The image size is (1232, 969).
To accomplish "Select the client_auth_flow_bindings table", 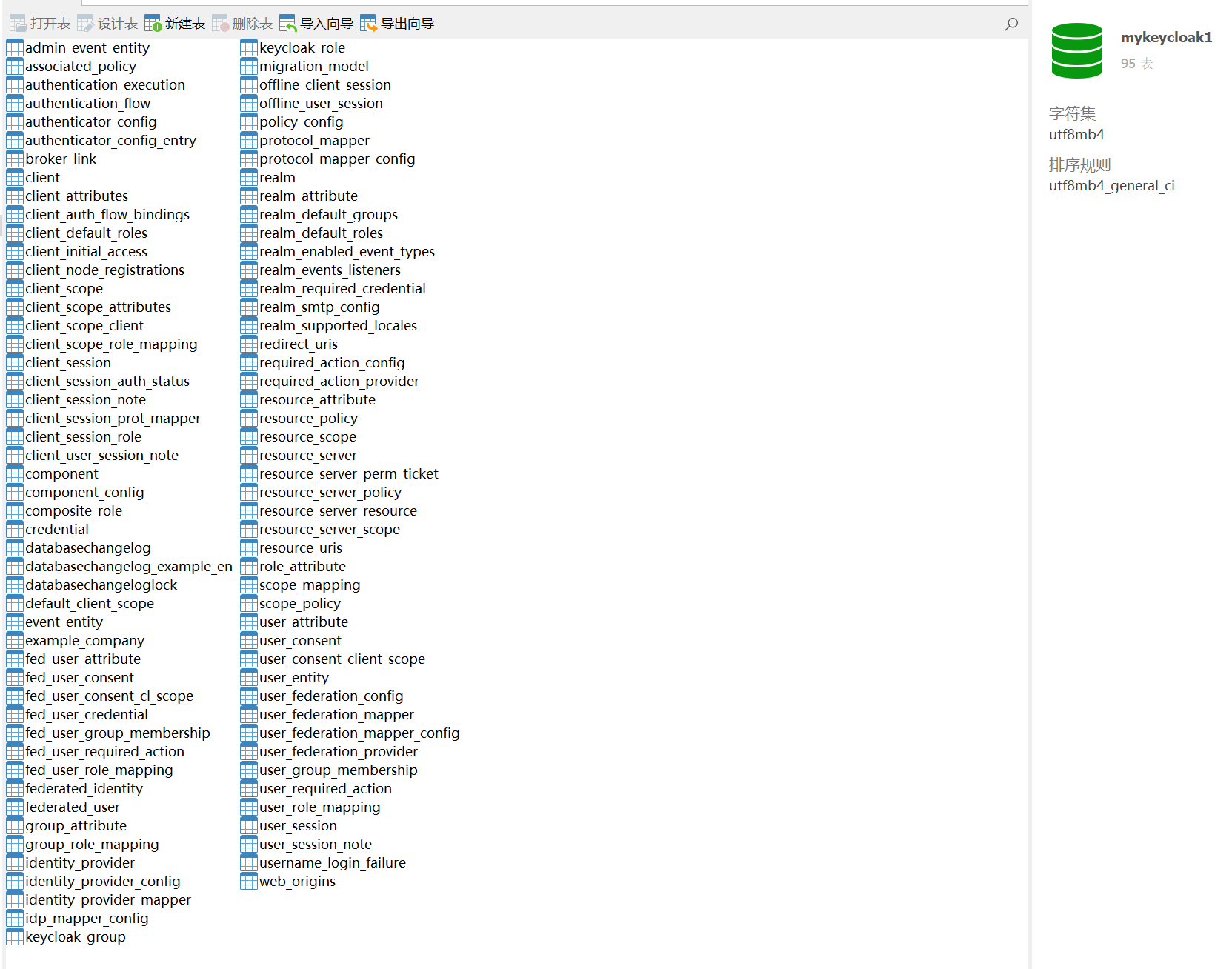I will point(107,215).
